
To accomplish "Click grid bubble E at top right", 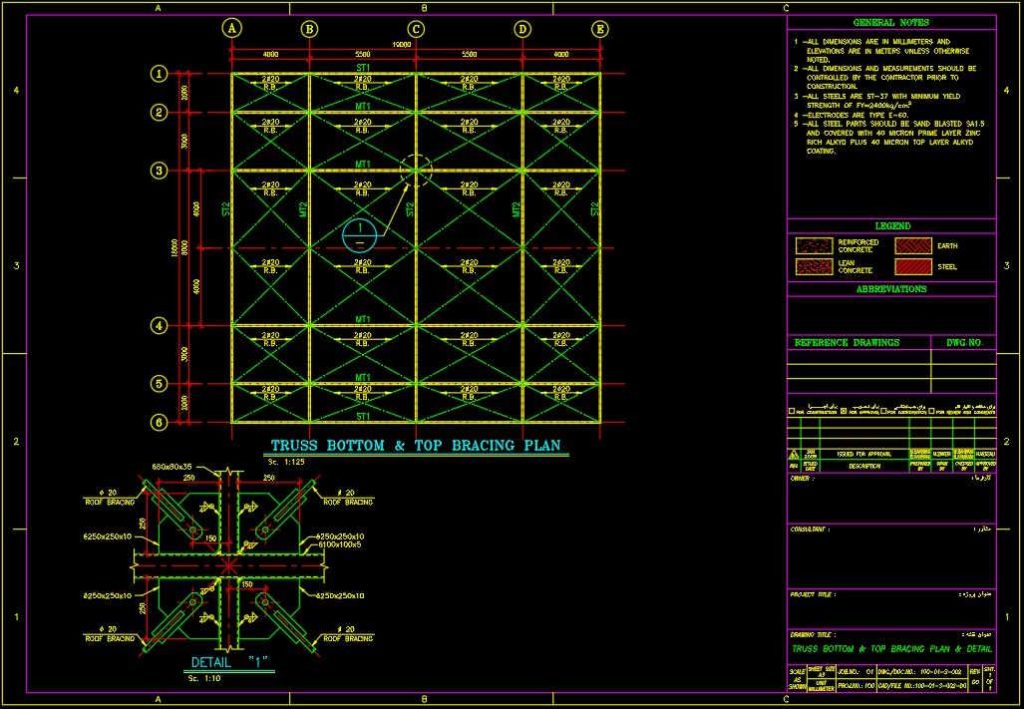I will [x=598, y=29].
